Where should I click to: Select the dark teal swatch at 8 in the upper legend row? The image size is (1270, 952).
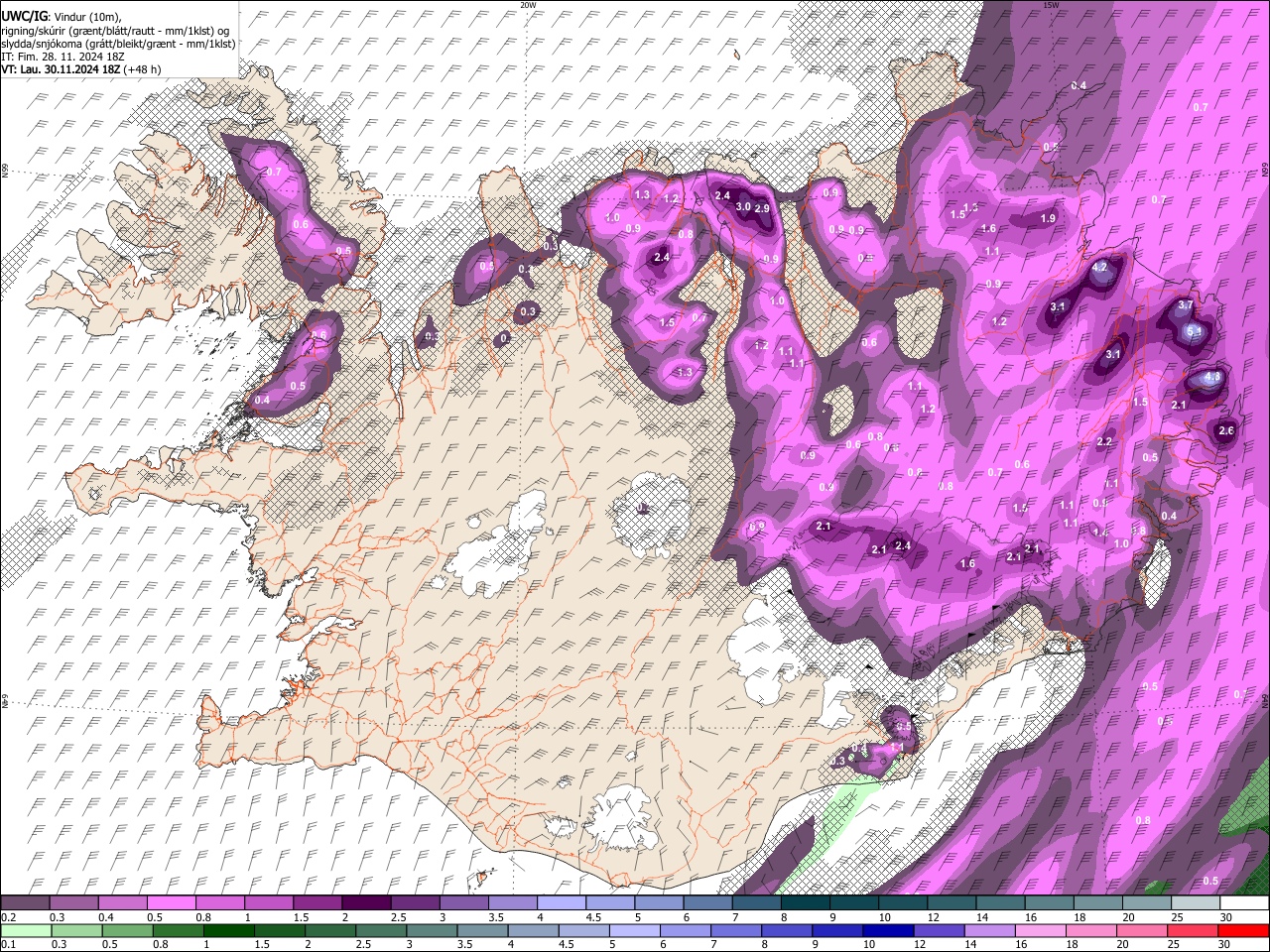(805, 903)
